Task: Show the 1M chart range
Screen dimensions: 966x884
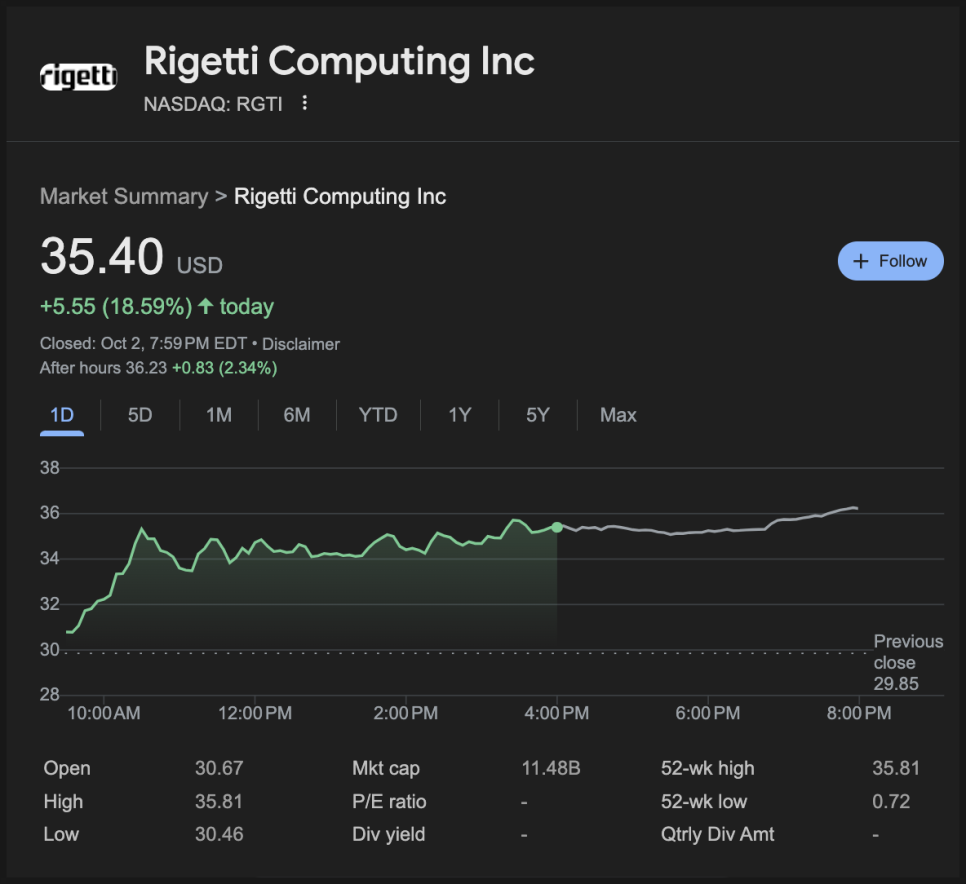Action: coord(219,415)
